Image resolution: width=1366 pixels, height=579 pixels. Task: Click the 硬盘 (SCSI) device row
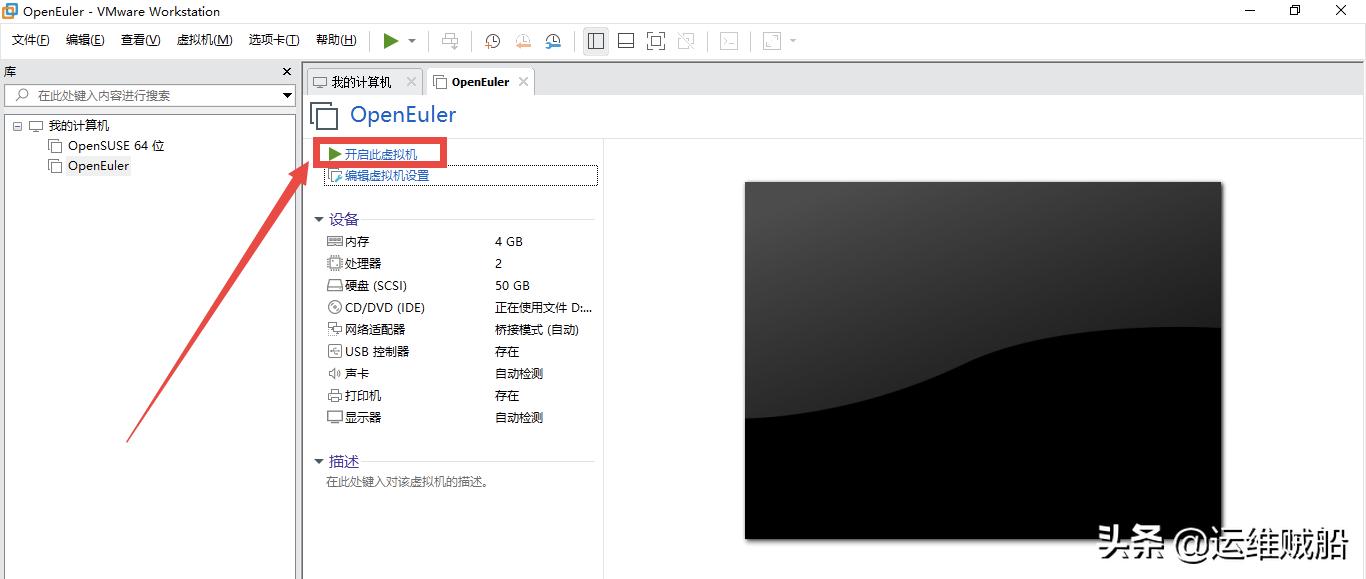tap(458, 286)
